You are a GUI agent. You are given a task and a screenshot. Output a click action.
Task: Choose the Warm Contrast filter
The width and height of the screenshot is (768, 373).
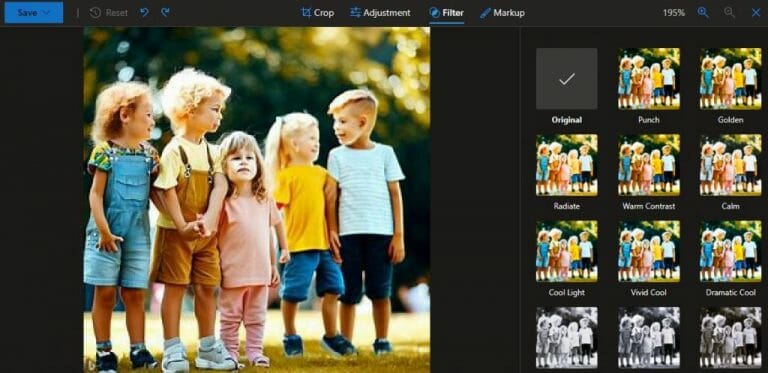648,165
